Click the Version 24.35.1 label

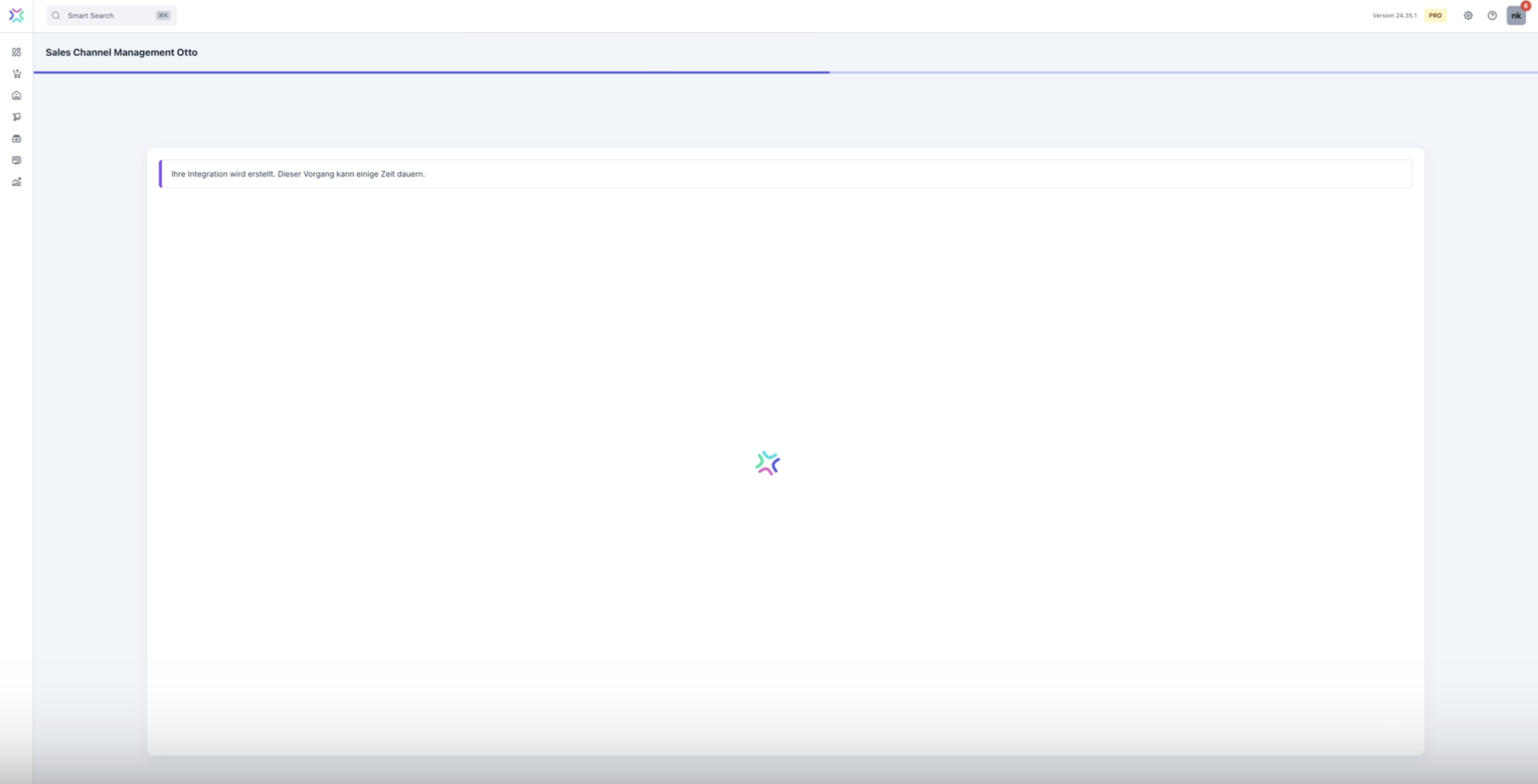pyautogui.click(x=1394, y=15)
